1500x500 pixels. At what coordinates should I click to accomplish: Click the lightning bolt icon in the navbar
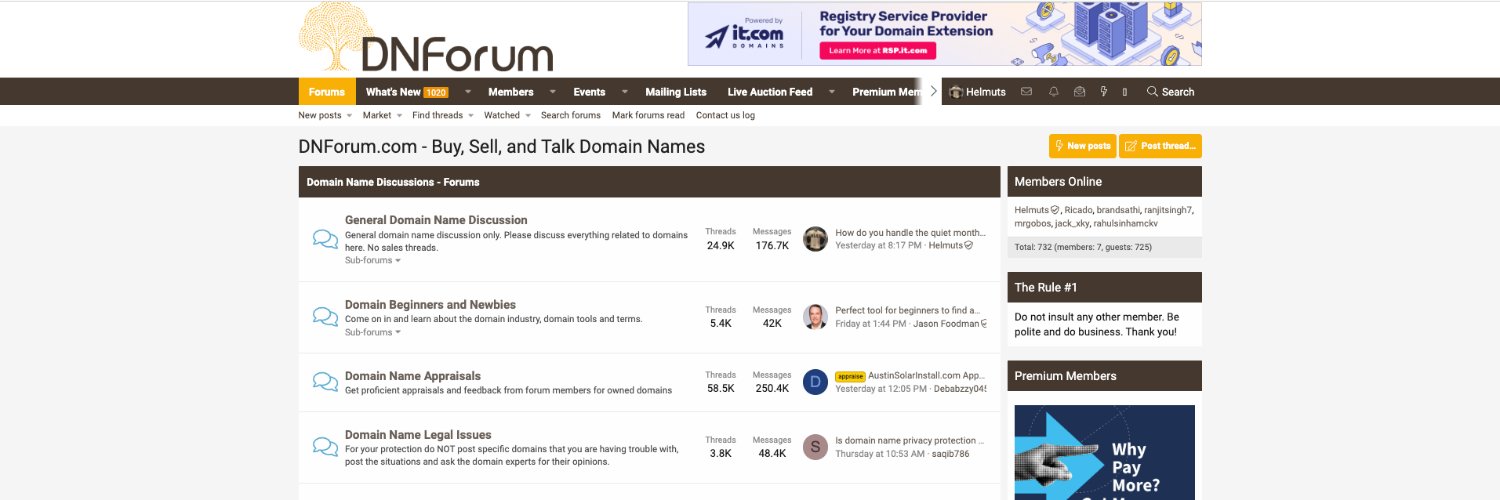click(x=1104, y=92)
